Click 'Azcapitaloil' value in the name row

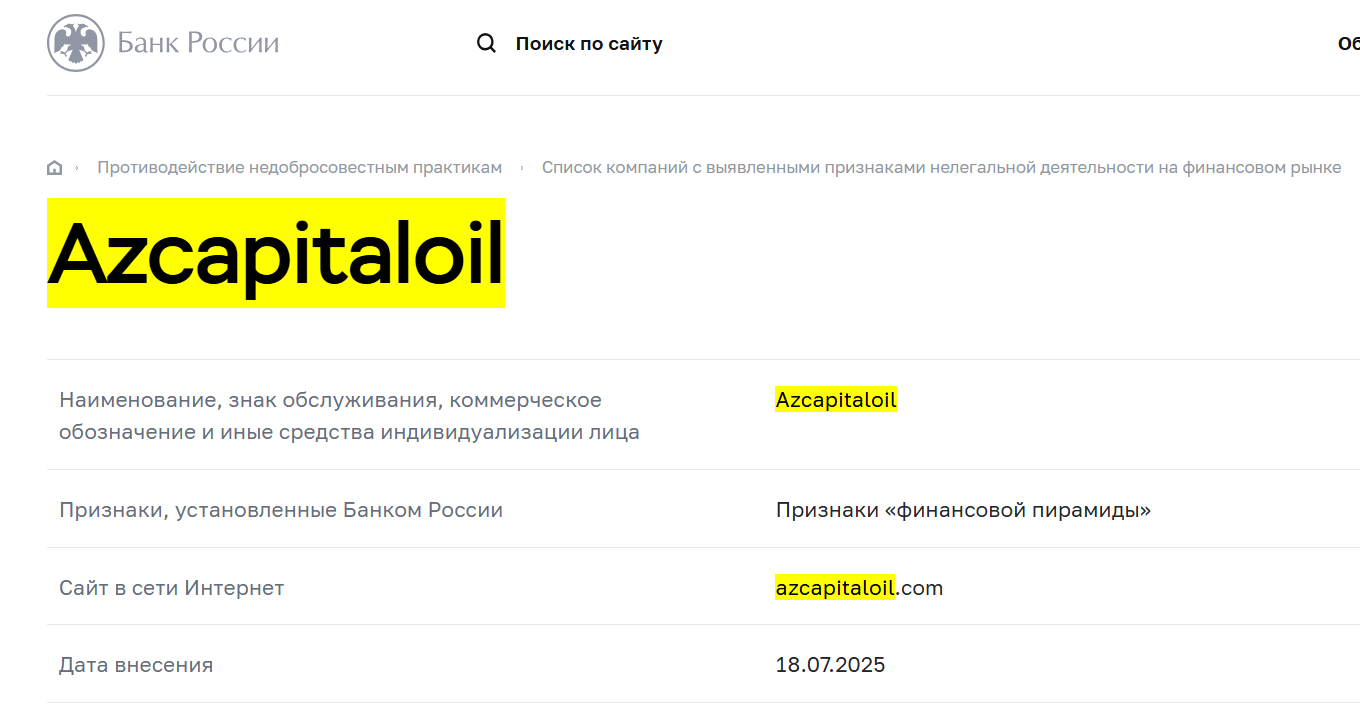click(836, 400)
